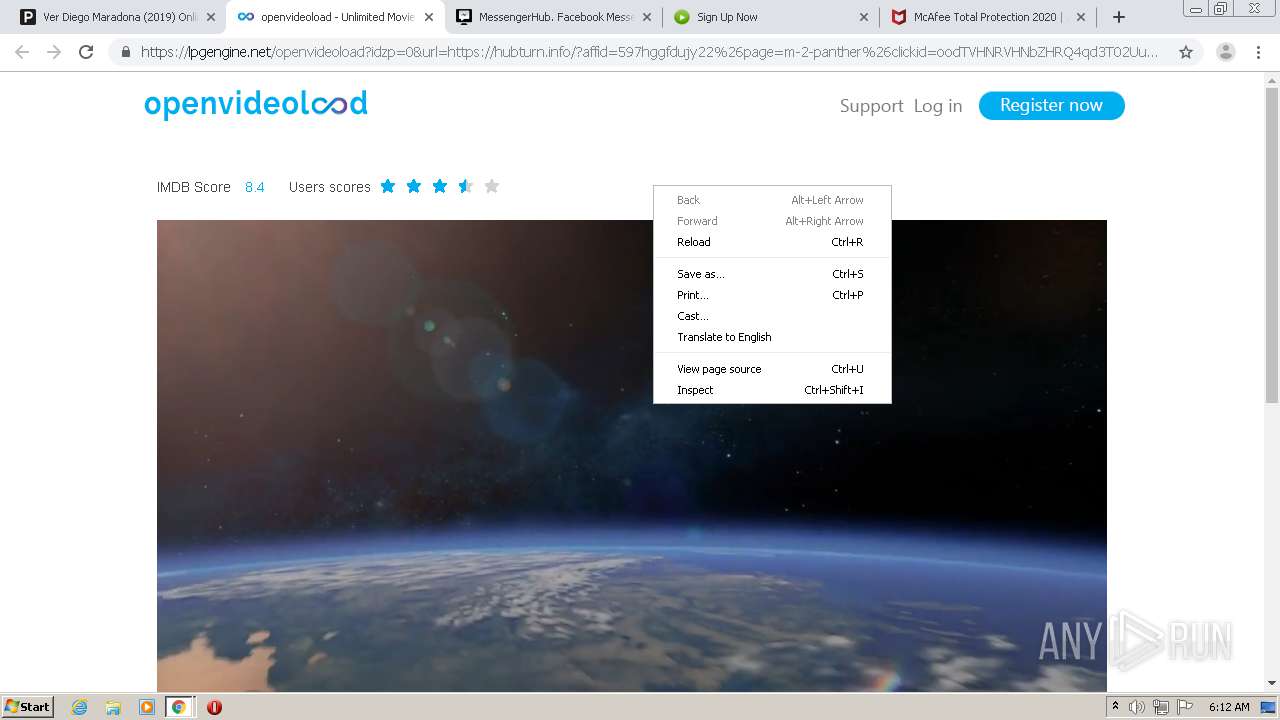
Task: Choose Reload from the context menu
Action: click(x=772, y=242)
